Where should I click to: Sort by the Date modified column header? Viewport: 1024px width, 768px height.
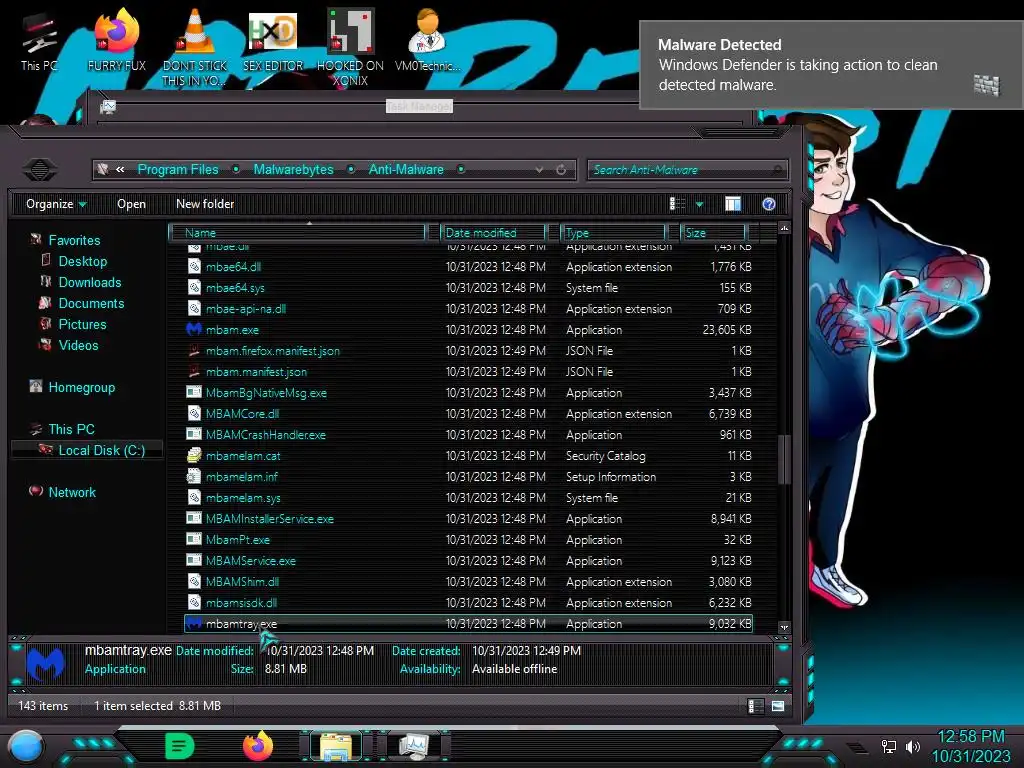click(494, 232)
